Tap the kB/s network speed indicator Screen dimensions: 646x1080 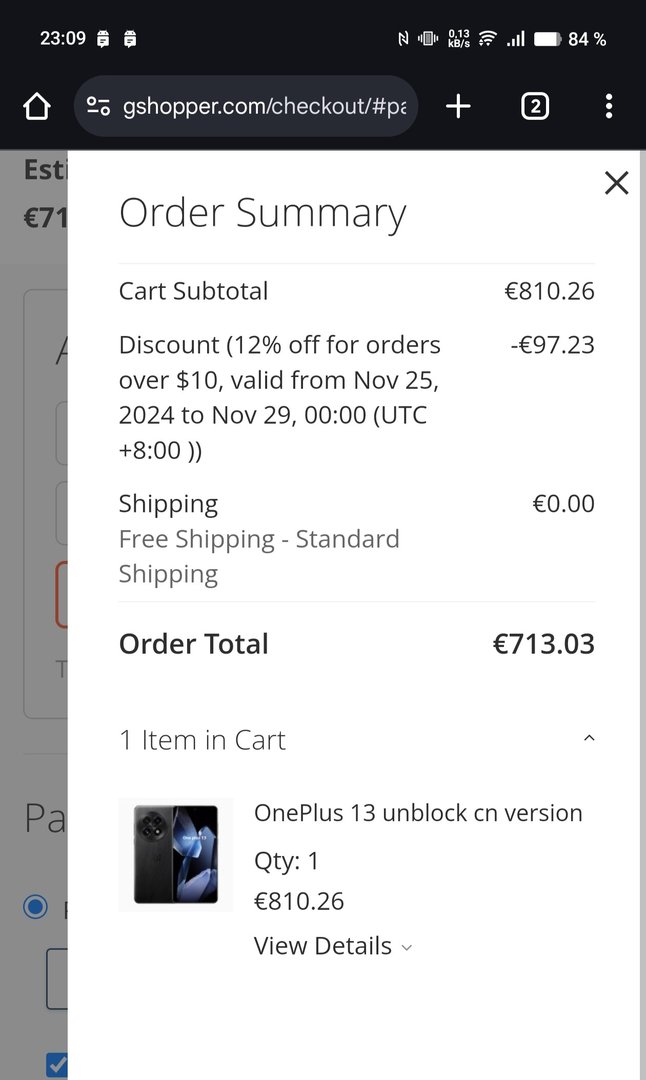click(459, 39)
